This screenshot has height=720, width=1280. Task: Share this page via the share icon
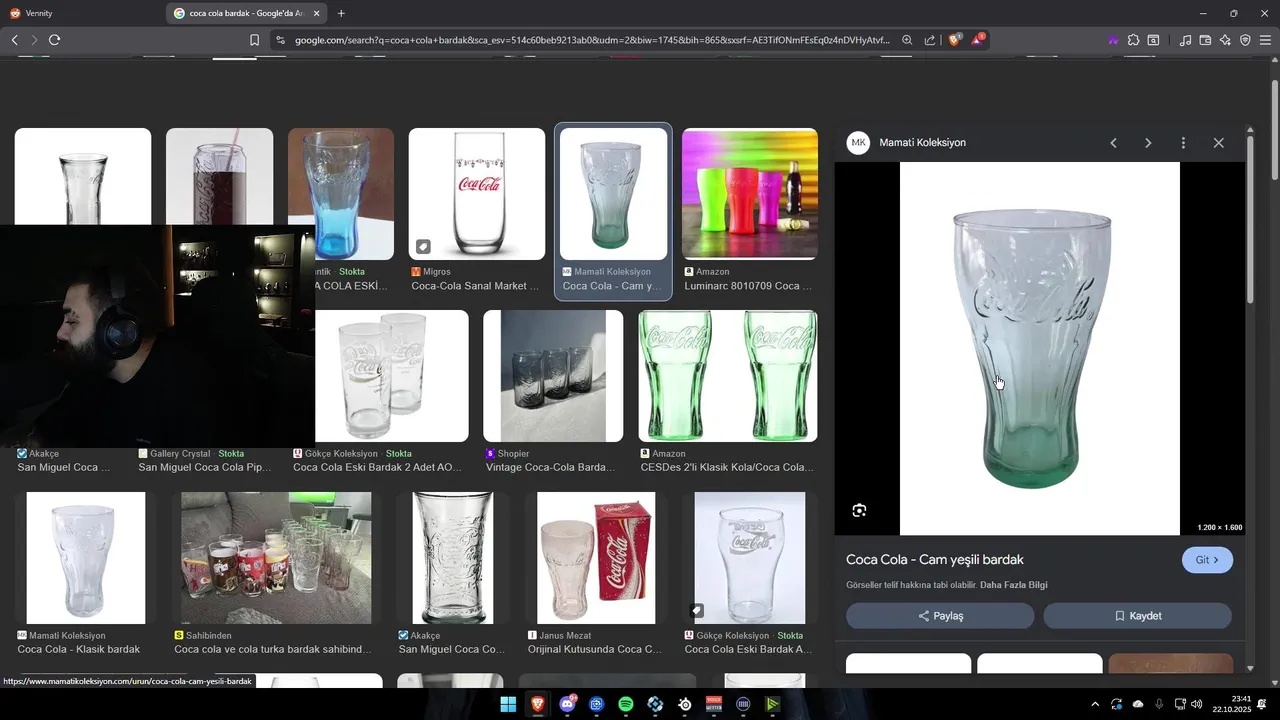coord(930,40)
